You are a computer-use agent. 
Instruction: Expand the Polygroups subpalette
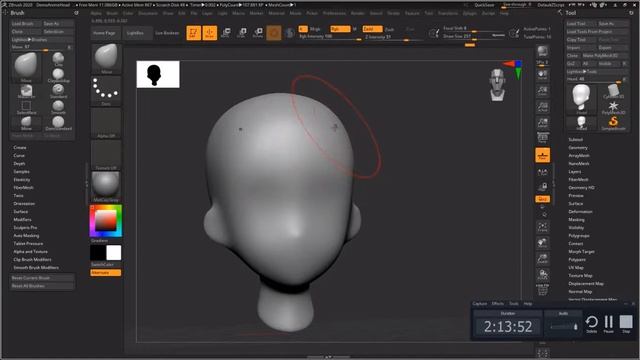[x=579, y=236]
